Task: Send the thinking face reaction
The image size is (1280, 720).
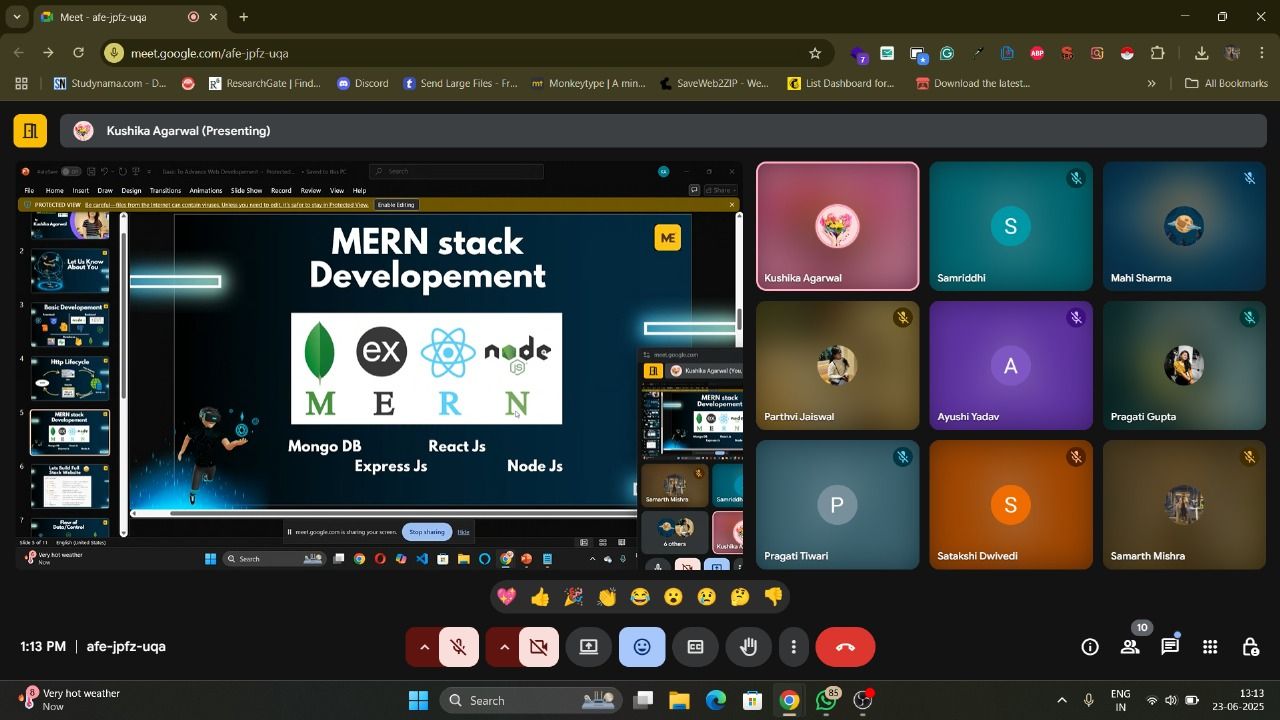Action: pyautogui.click(x=740, y=597)
